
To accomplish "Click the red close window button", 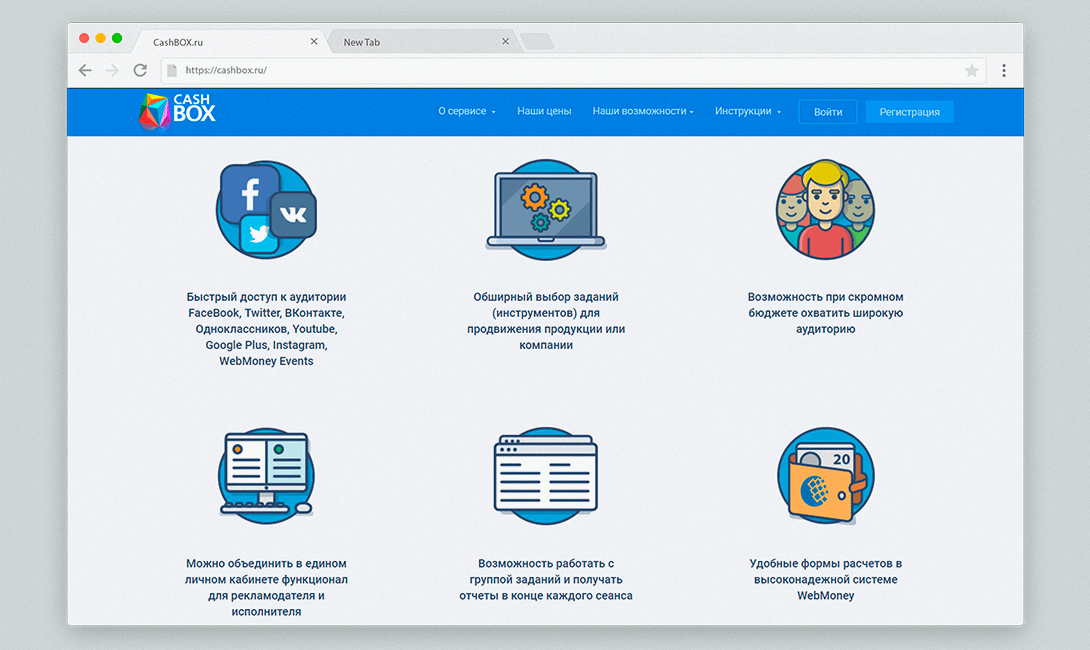I will (x=84, y=38).
